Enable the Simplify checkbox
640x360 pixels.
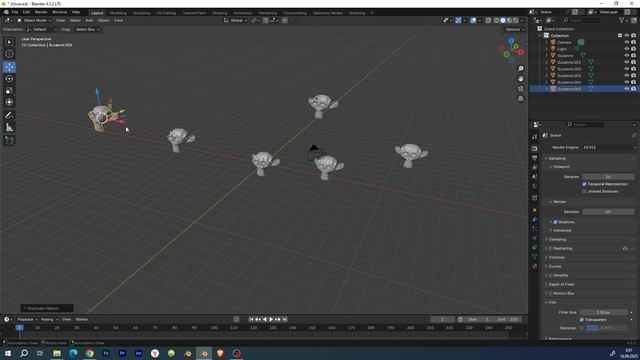[551, 276]
